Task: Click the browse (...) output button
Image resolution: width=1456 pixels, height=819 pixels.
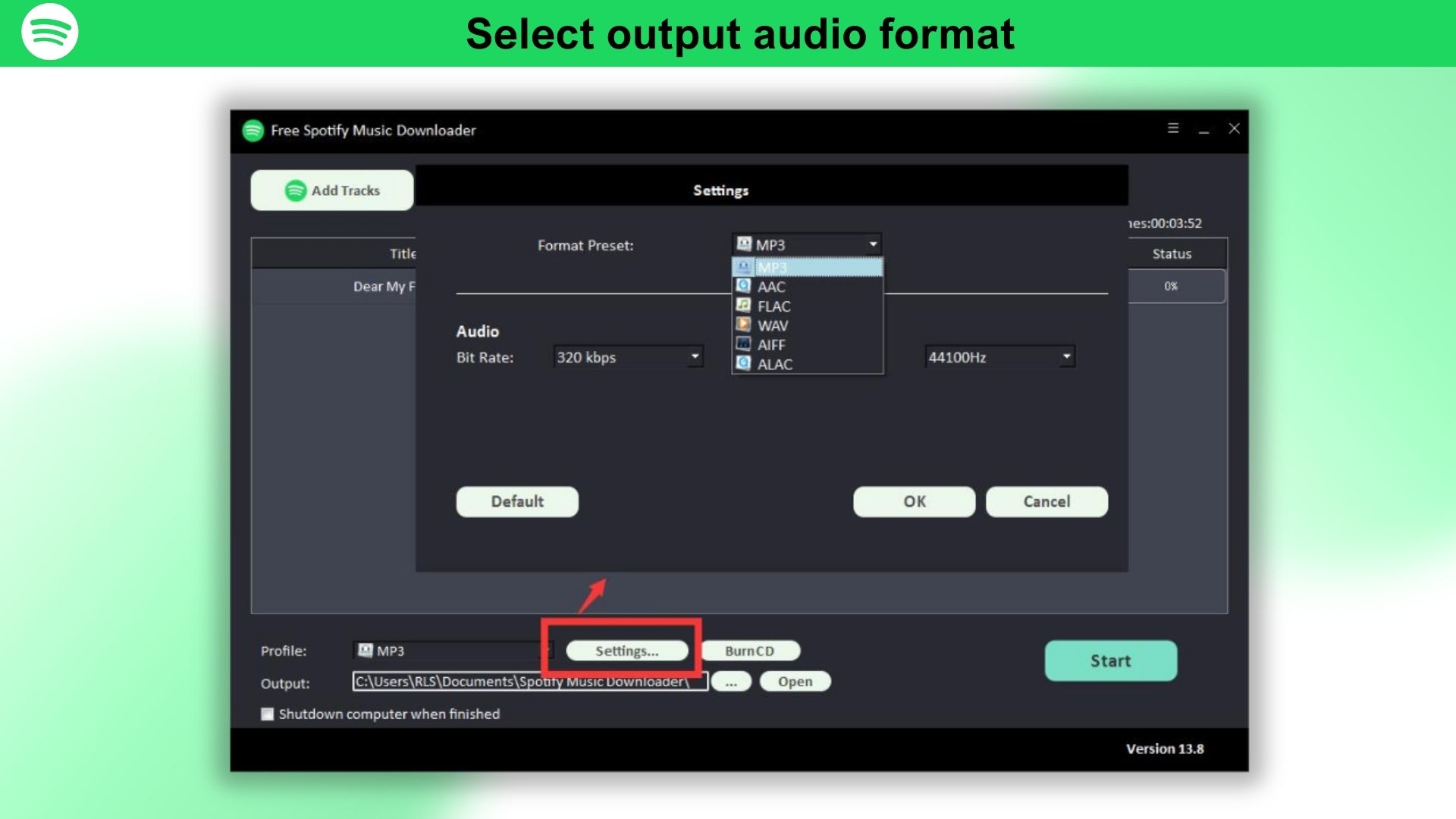Action: click(x=731, y=681)
